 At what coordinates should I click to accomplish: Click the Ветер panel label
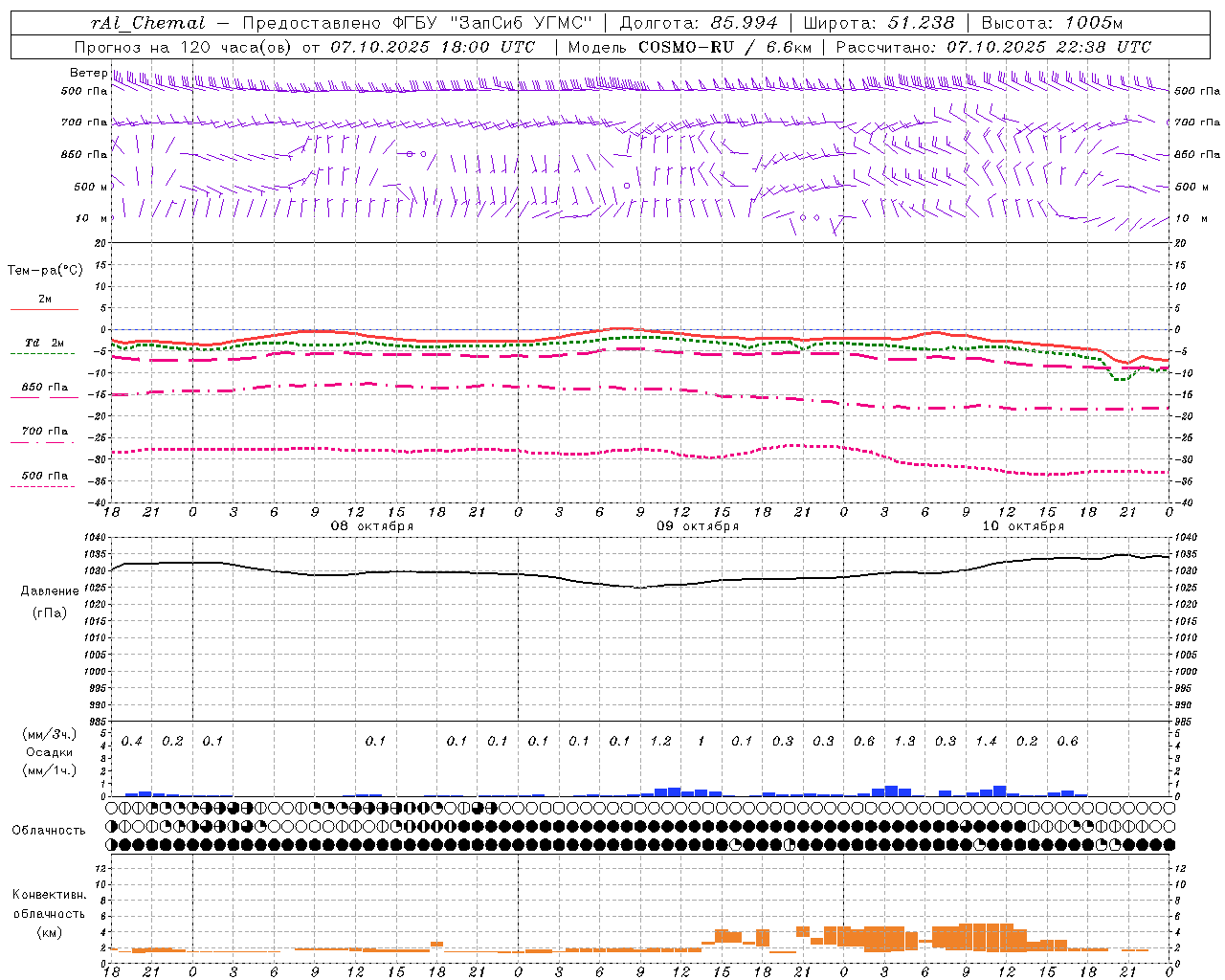89,74
